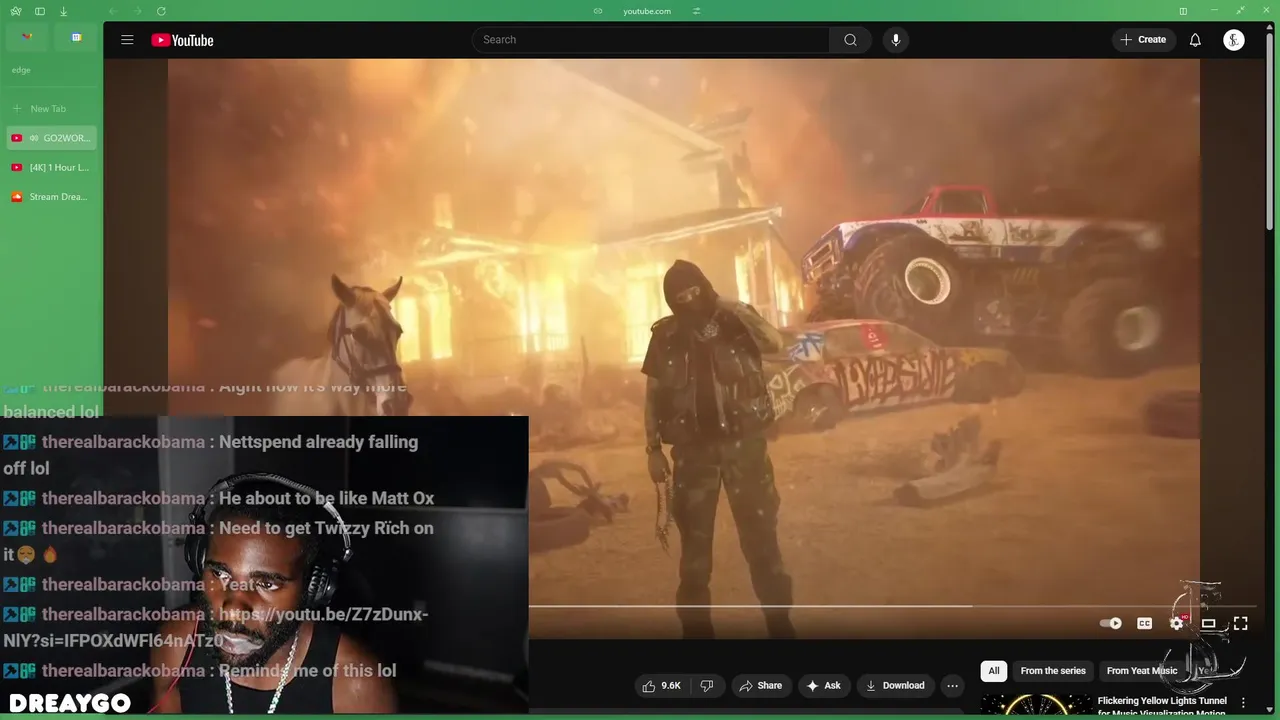Go to the YouTube home logo
Image resolution: width=1280 pixels, height=720 pixels.
tap(182, 40)
